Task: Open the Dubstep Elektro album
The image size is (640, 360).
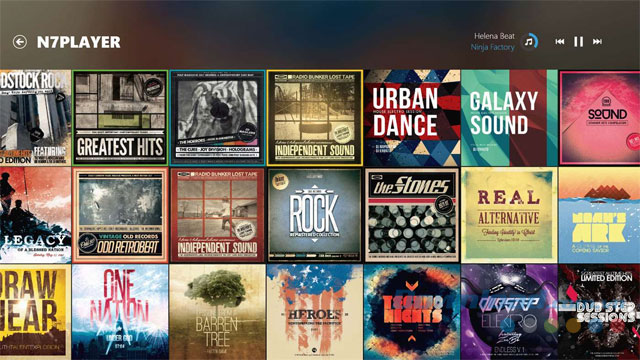Action: [509, 312]
